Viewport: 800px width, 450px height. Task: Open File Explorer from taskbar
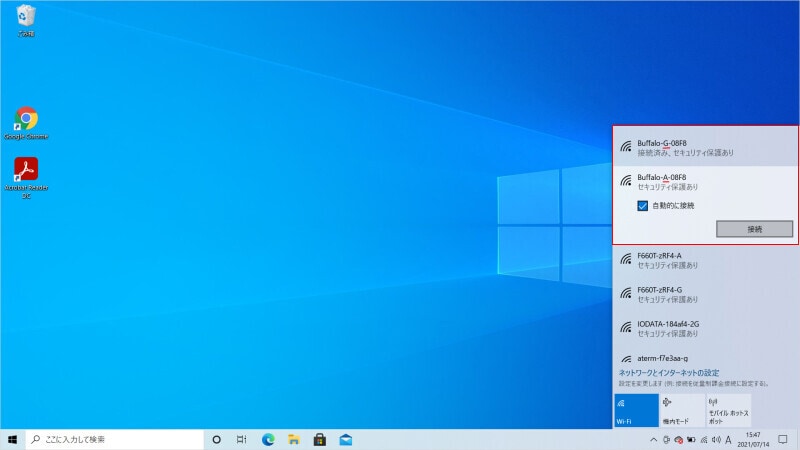[x=294, y=439]
